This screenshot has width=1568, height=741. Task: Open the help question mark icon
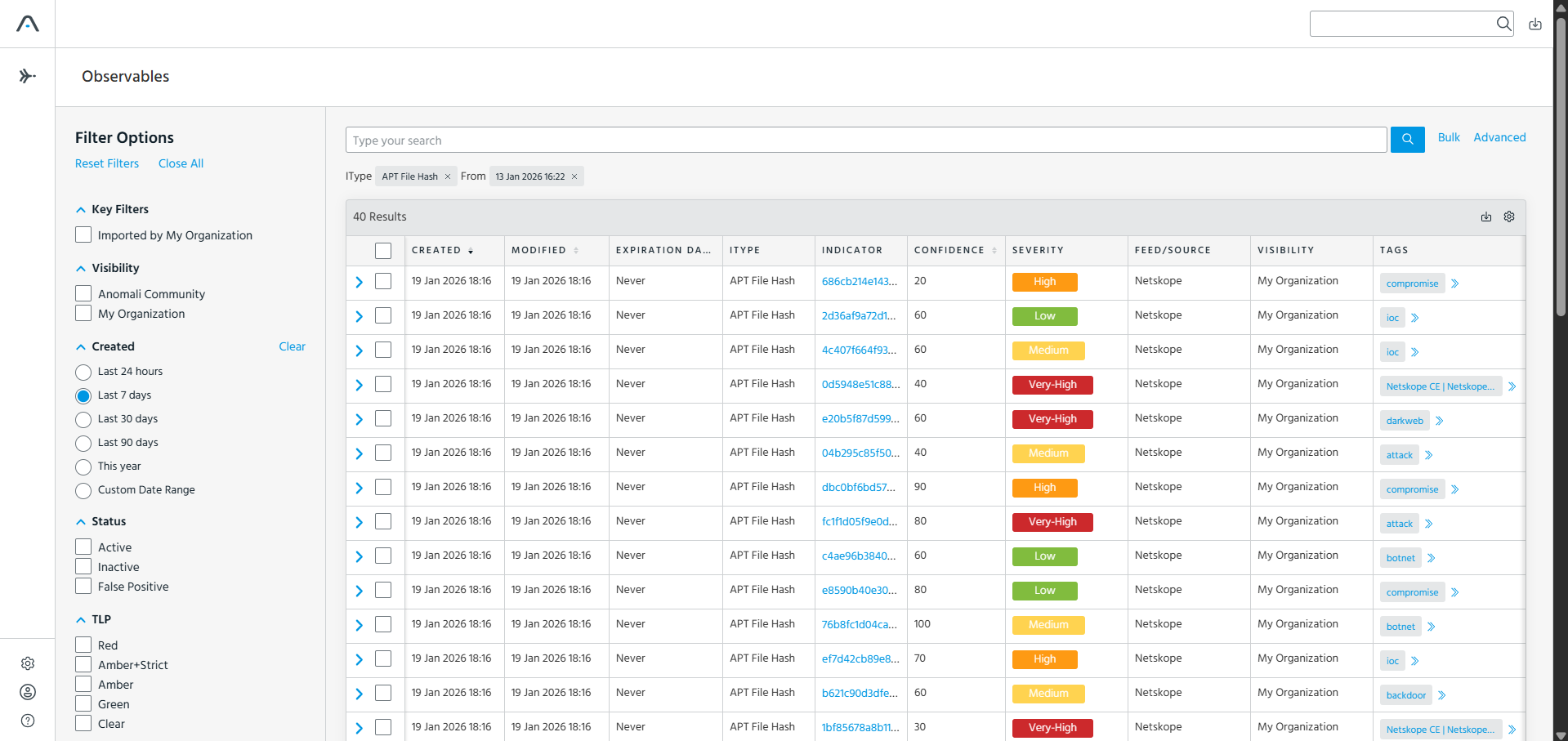pyautogui.click(x=28, y=721)
